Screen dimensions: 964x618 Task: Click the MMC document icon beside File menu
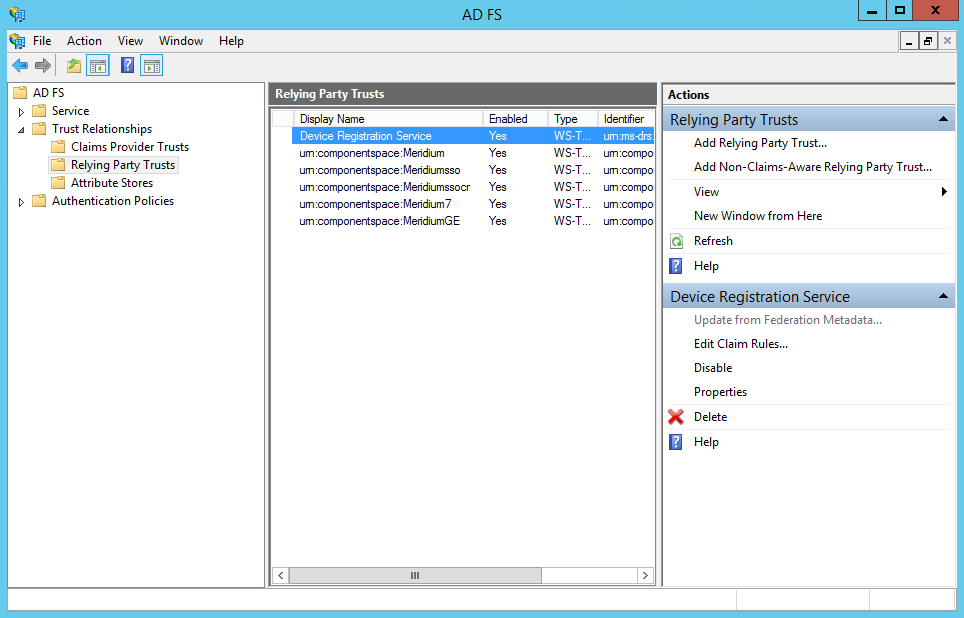[17, 41]
